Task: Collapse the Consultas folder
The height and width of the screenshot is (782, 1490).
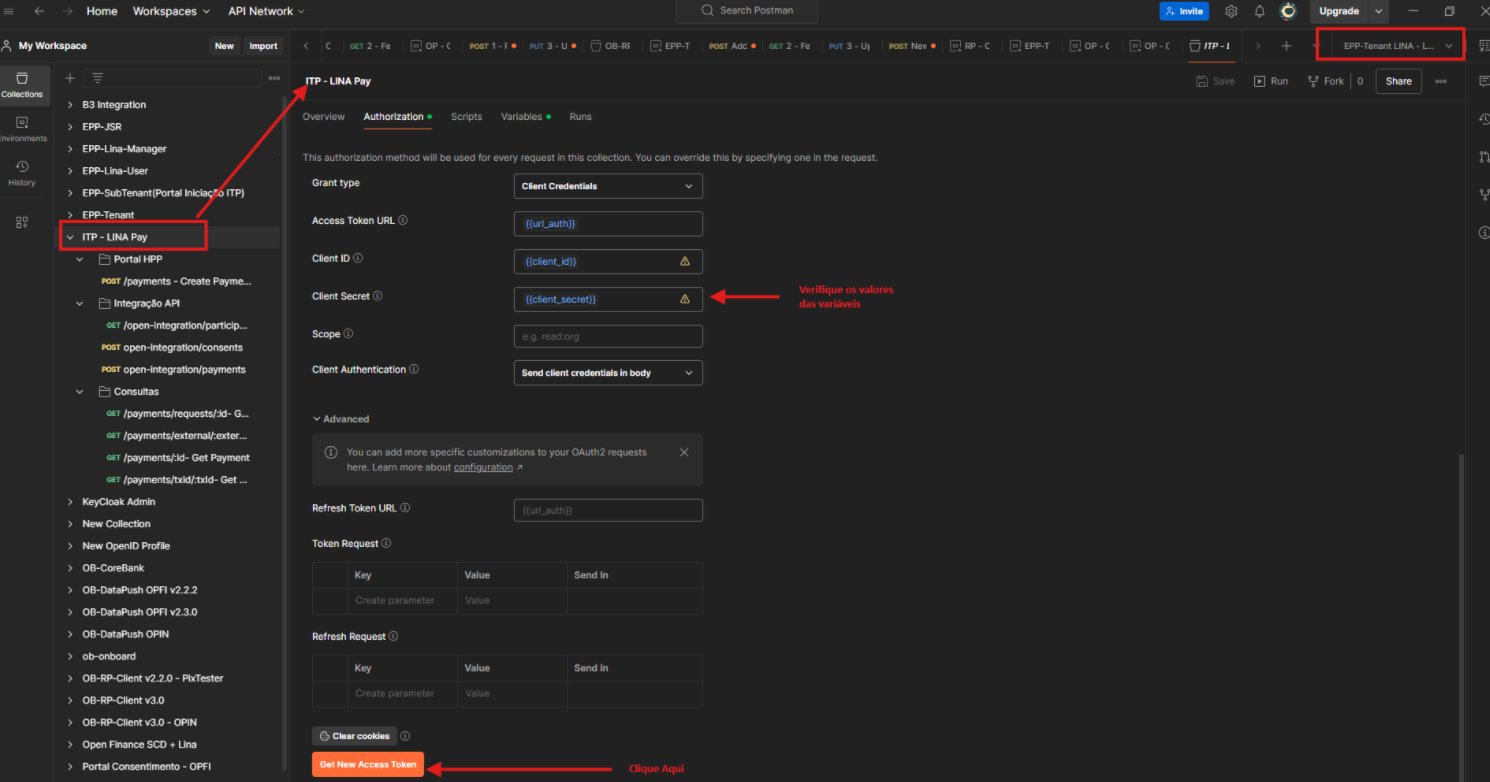Action: (x=80, y=391)
